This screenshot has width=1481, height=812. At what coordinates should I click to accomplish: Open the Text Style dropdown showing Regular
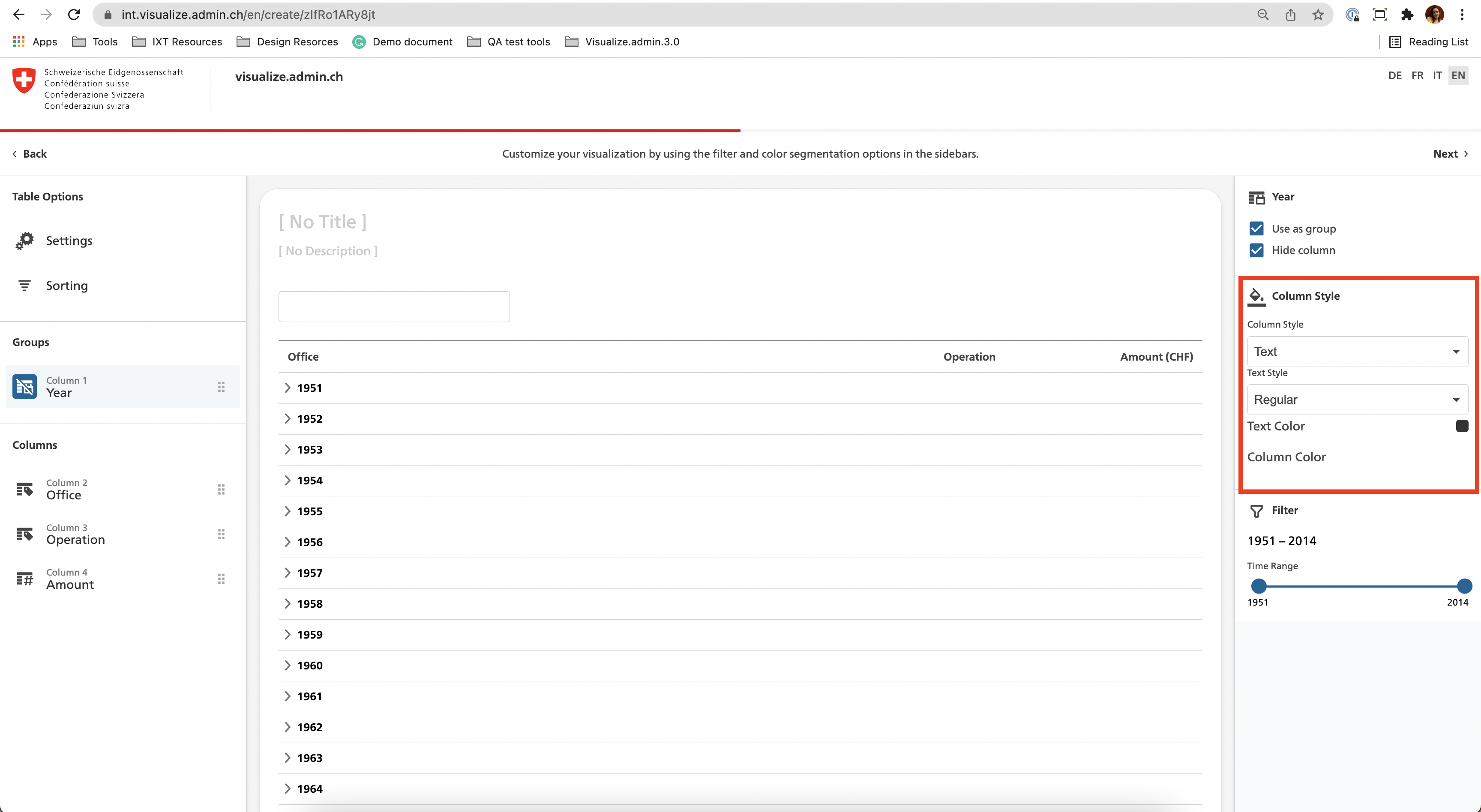1357,400
